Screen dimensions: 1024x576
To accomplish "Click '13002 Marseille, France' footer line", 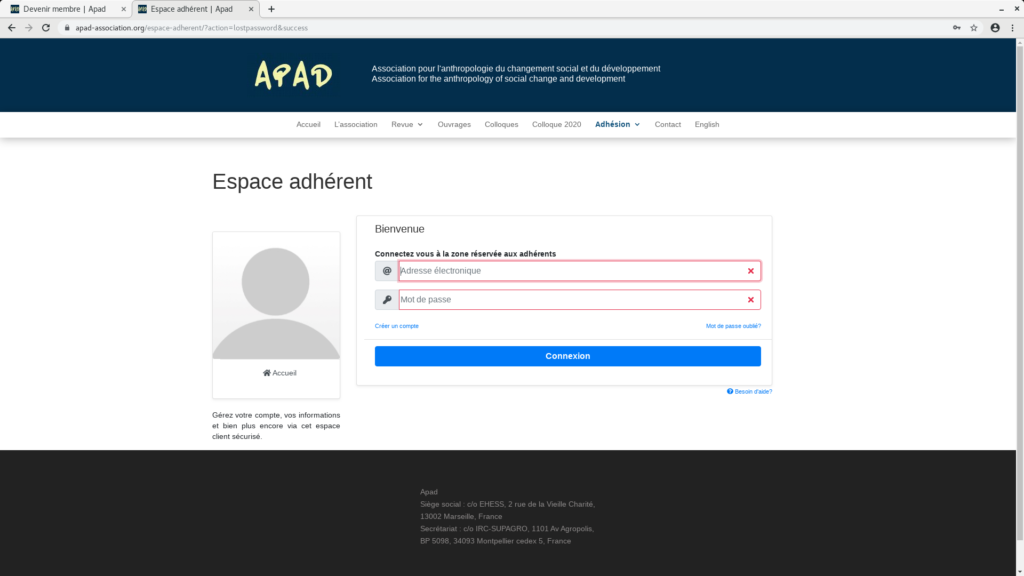I will (461, 517).
